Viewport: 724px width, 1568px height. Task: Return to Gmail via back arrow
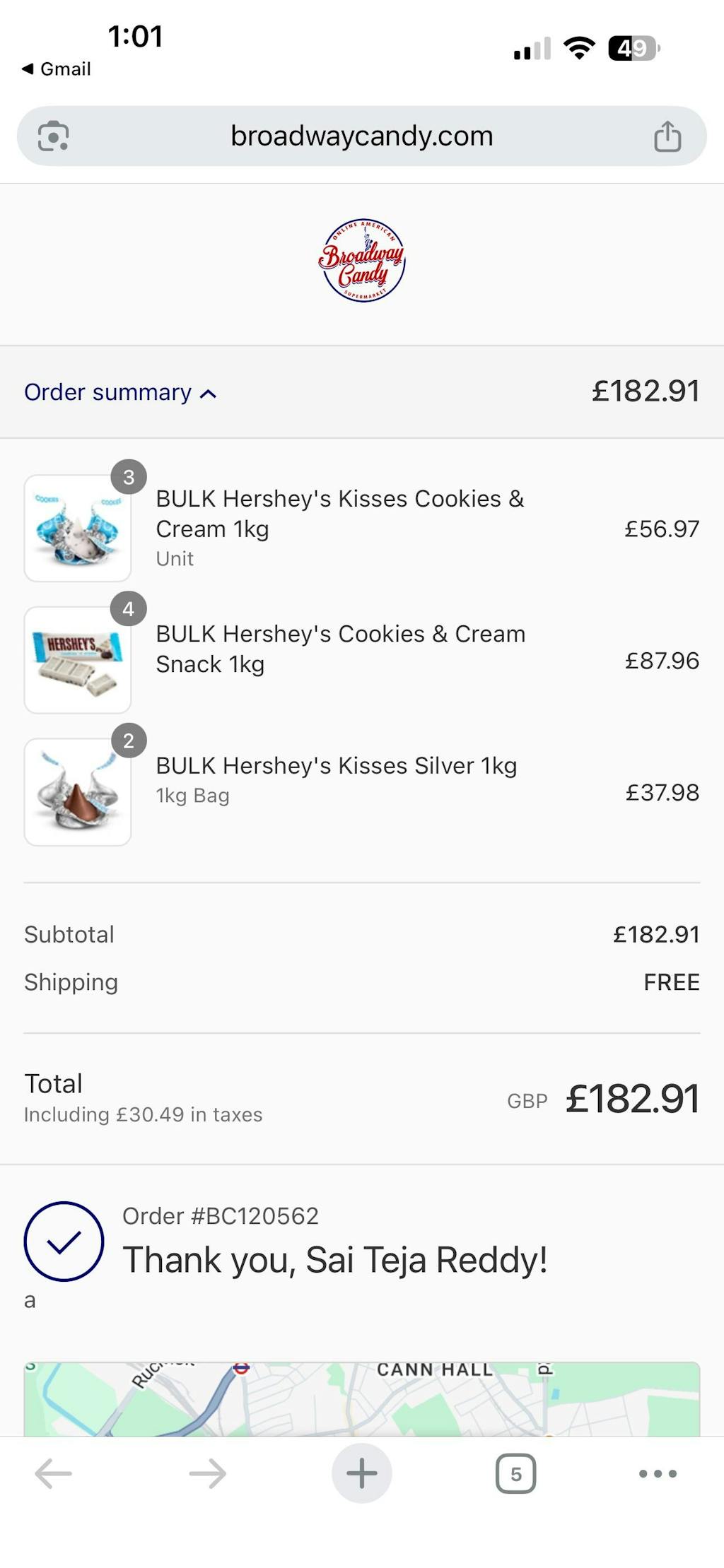[x=57, y=69]
